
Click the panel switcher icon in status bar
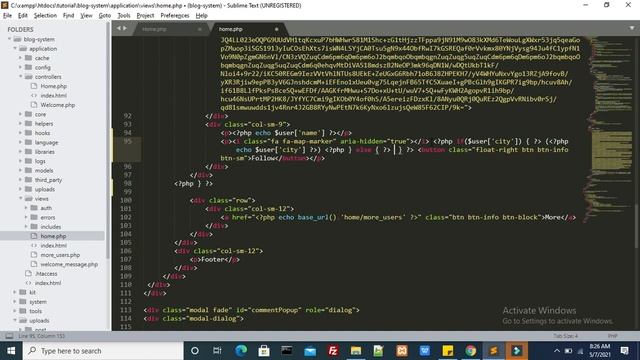tap(9, 336)
